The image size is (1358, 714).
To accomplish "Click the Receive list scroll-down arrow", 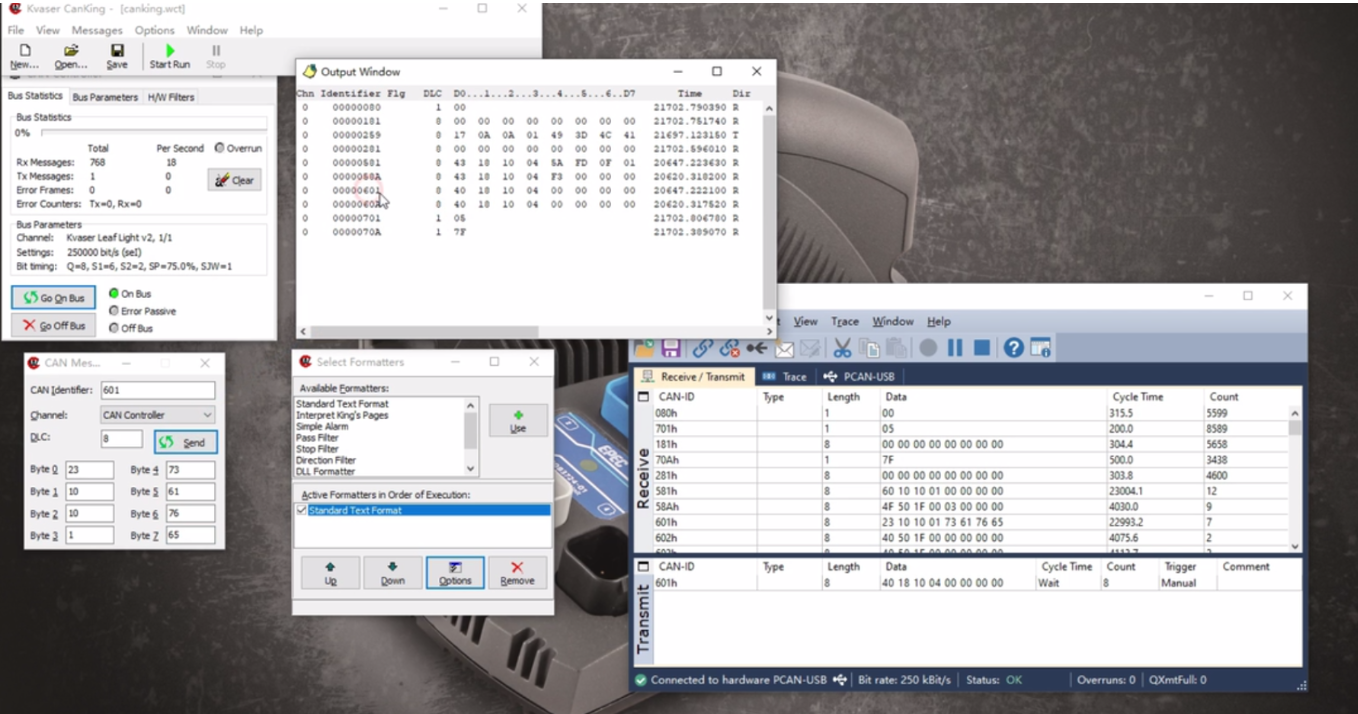I will pyautogui.click(x=1295, y=546).
